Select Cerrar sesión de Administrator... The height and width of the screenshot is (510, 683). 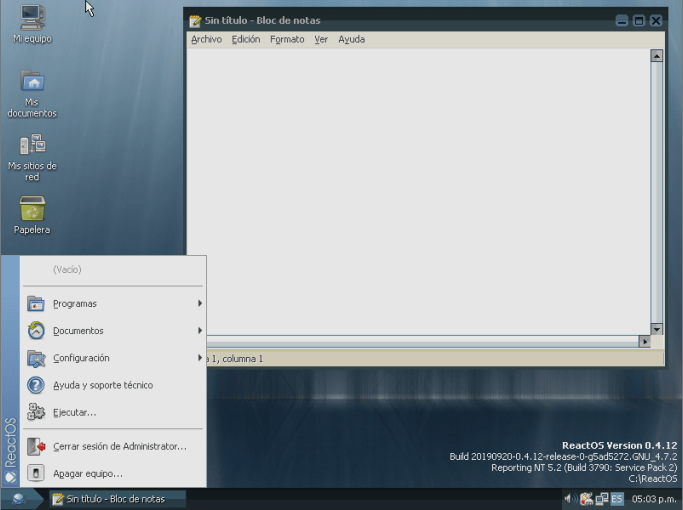(x=113, y=446)
